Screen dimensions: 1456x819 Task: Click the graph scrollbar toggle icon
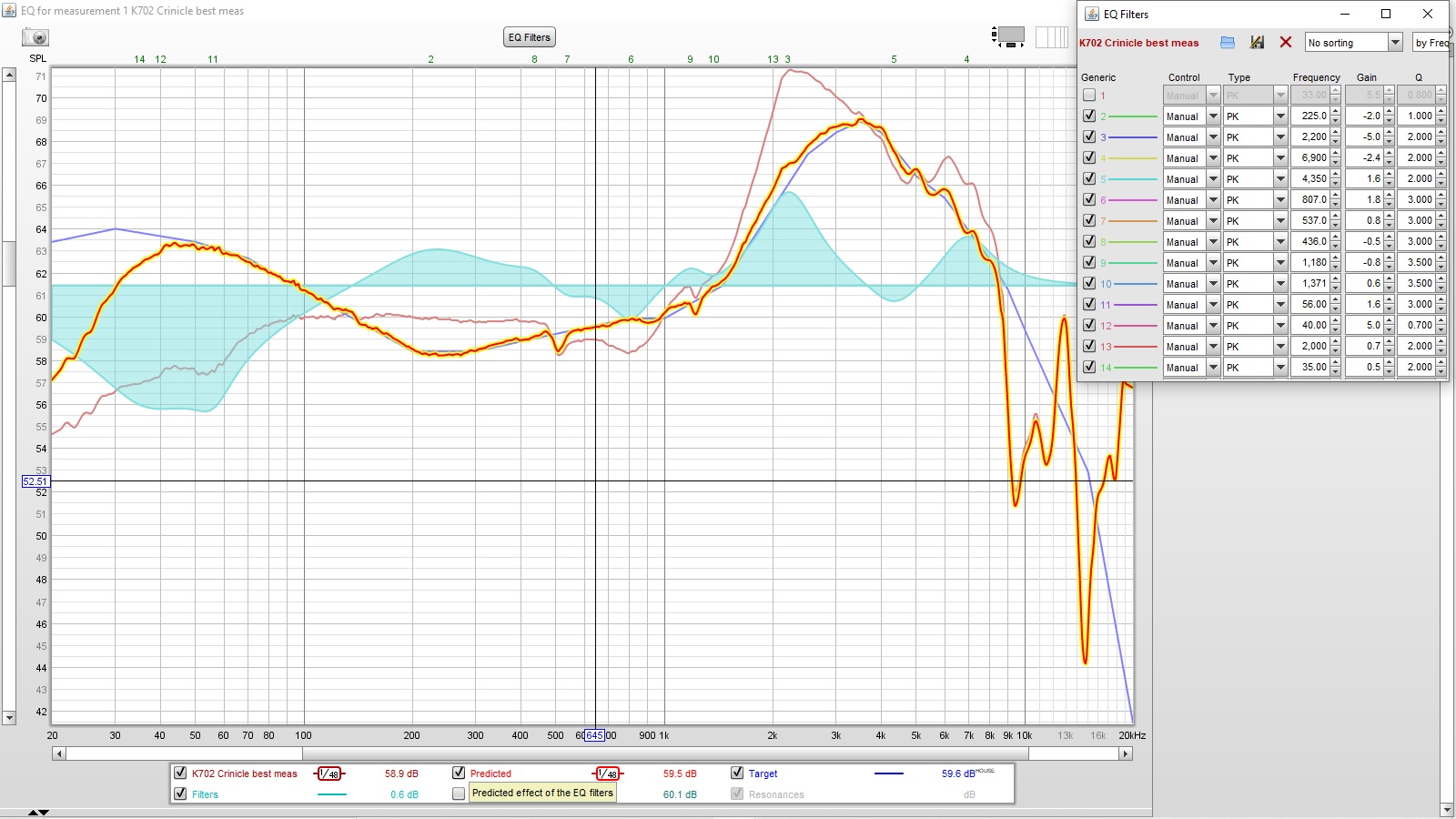(x=1008, y=37)
